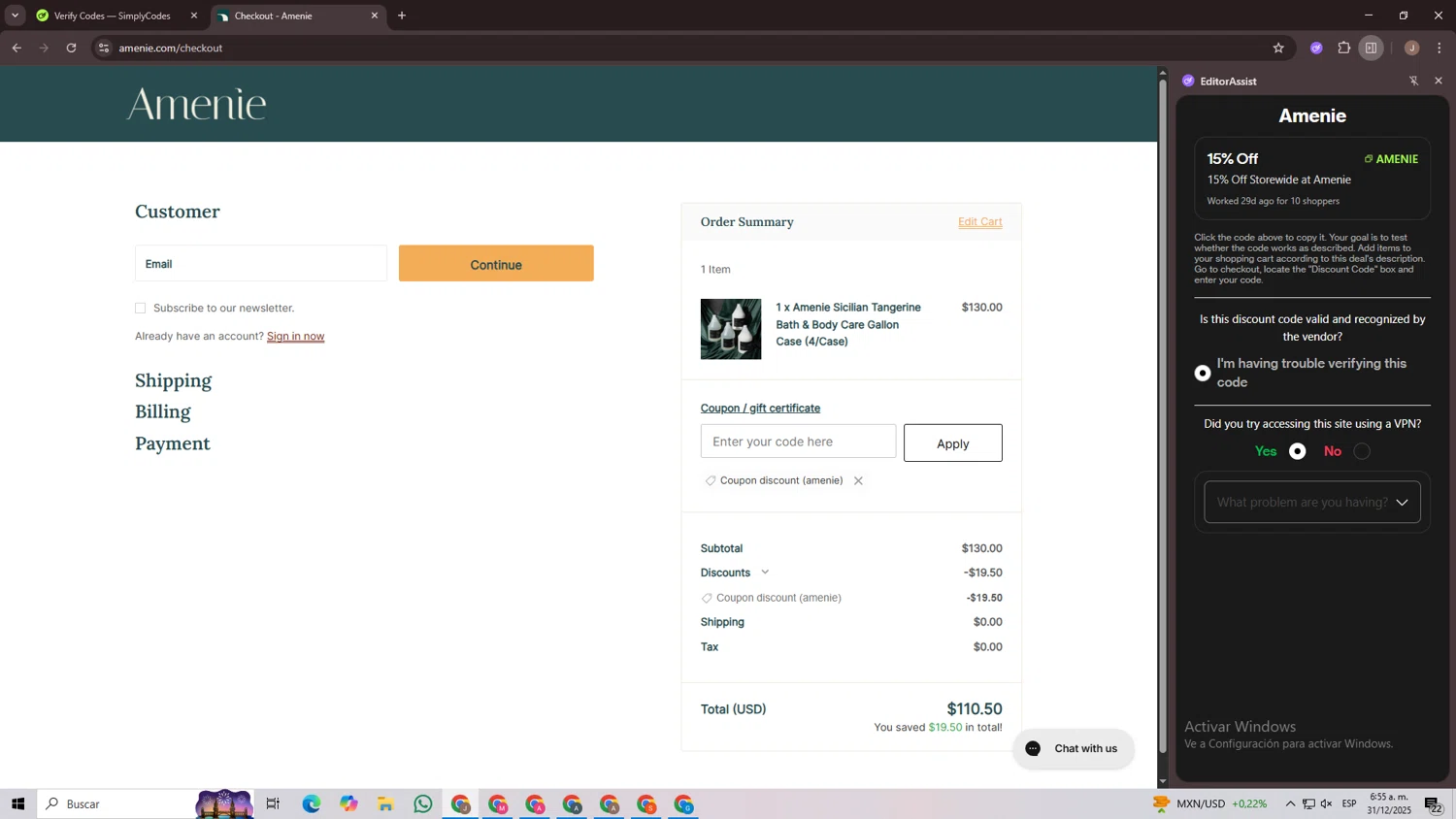Click the Continue button
This screenshot has width=1456, height=819.
[496, 263]
